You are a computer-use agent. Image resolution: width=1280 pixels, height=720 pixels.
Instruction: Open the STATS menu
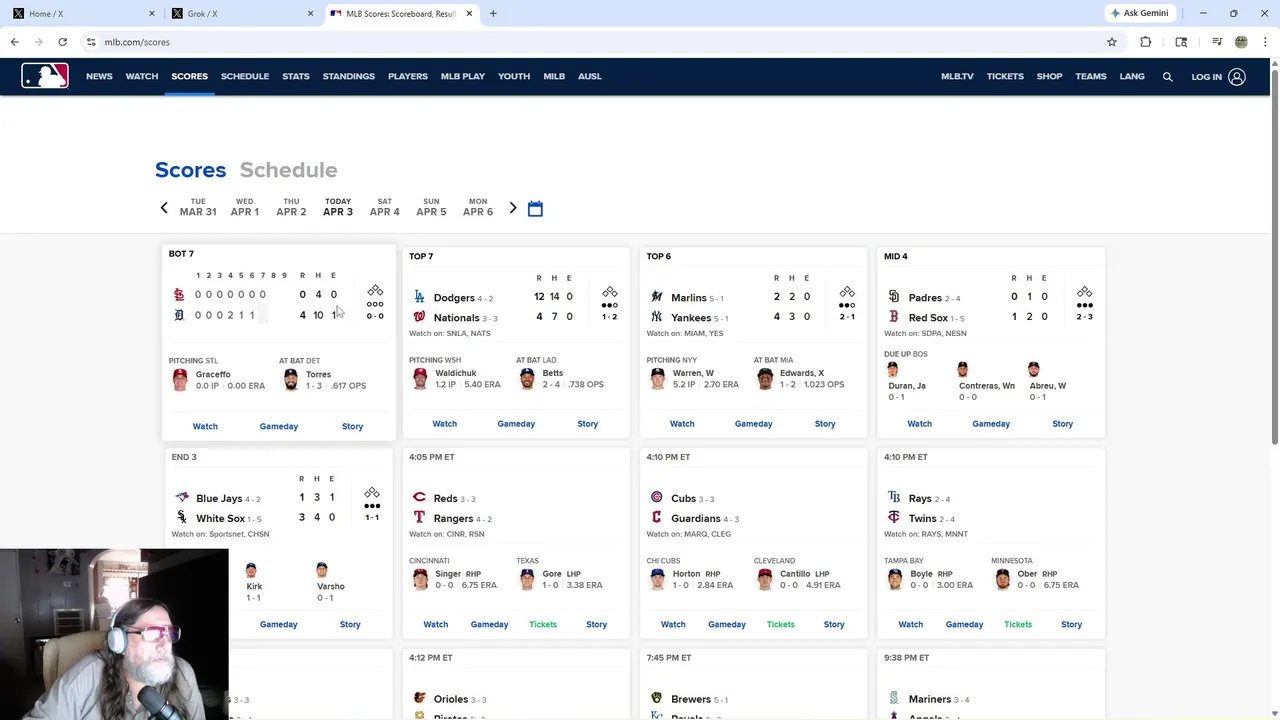coord(296,76)
